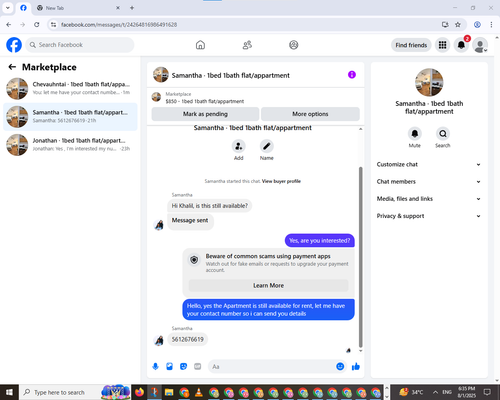Show hidden system tray icons chevron
The height and width of the screenshot is (400, 500).
pyautogui.click(x=435, y=392)
